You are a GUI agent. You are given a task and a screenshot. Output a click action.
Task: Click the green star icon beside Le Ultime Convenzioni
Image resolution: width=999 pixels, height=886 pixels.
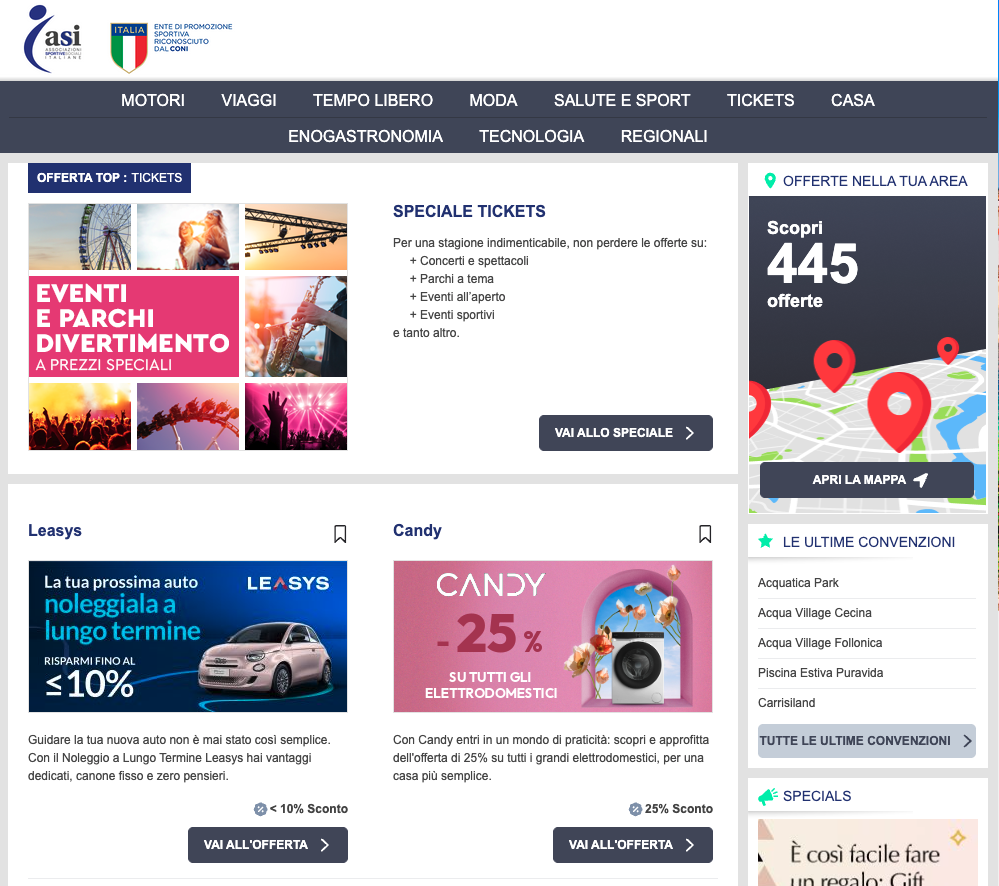tap(765, 541)
